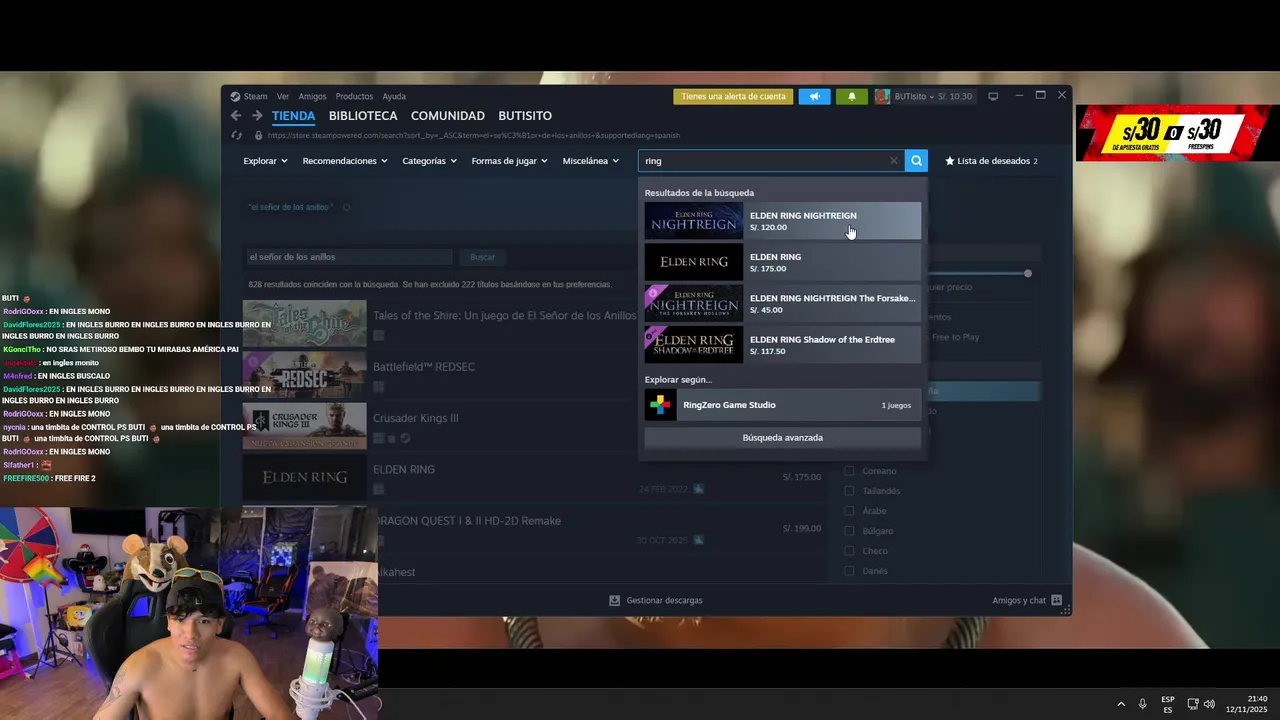The width and height of the screenshot is (1280, 720).
Task: Select NIGHTREIGN The Forsaken Hollows suggestion
Action: pos(782,304)
